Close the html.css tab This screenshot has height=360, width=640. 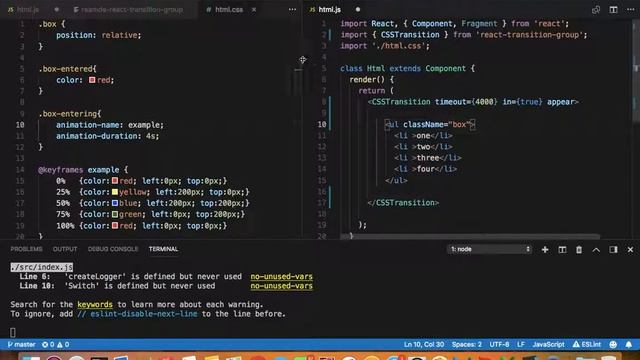point(254,9)
